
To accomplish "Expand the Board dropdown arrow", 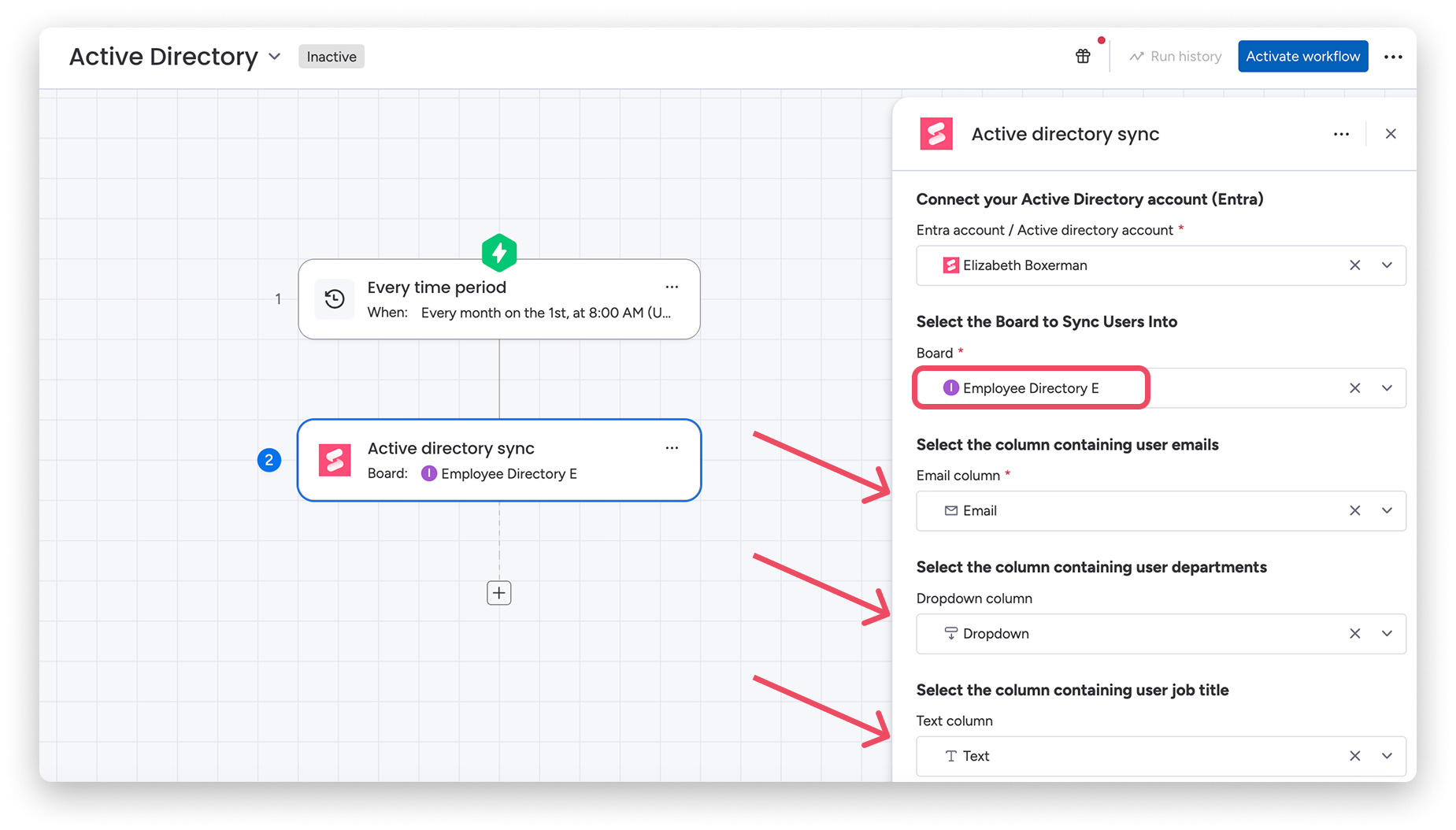I will pos(1387,388).
